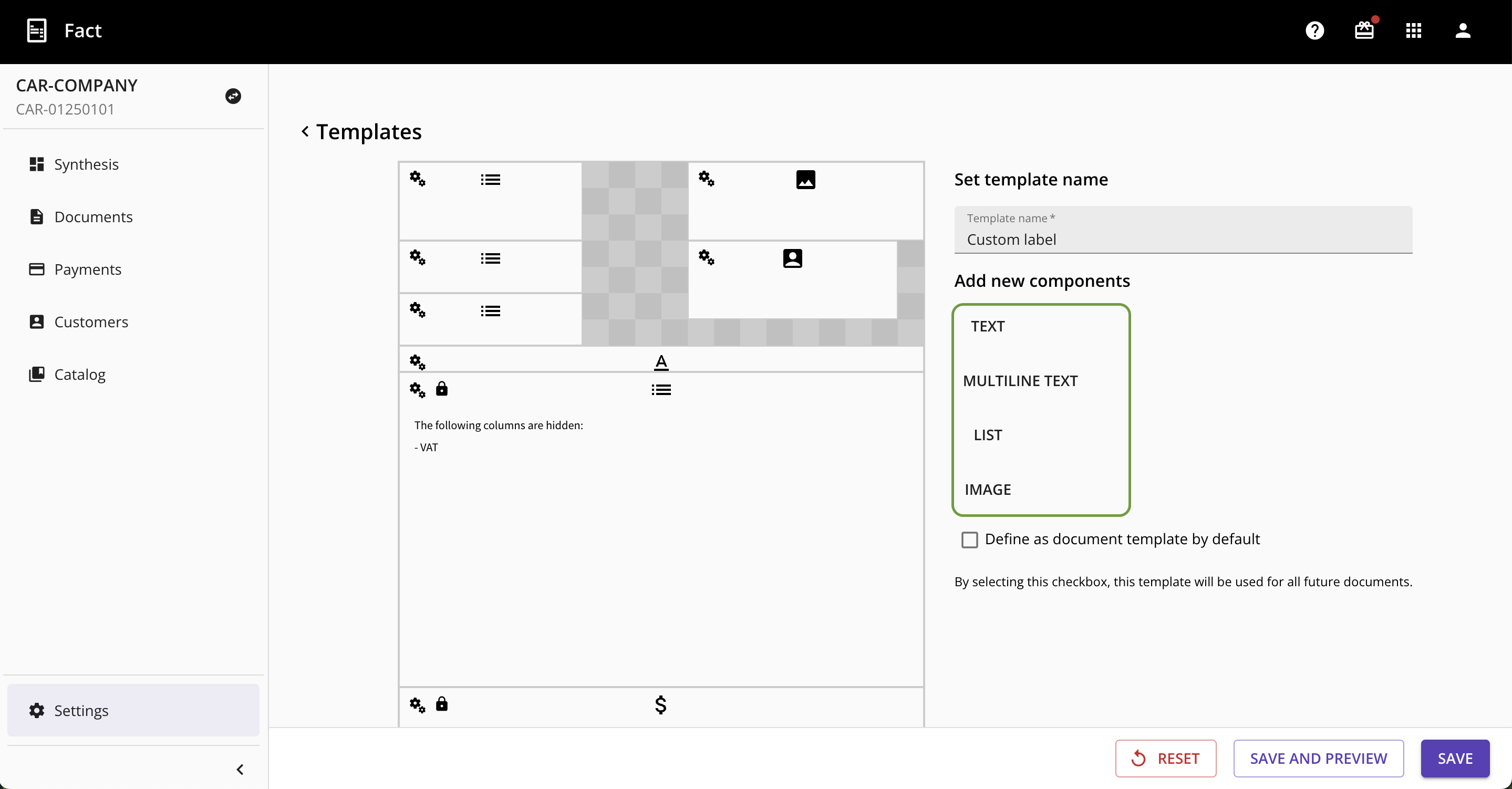Go back using chevron beside Templates
Image resolution: width=1512 pixels, height=789 pixels.
point(305,131)
